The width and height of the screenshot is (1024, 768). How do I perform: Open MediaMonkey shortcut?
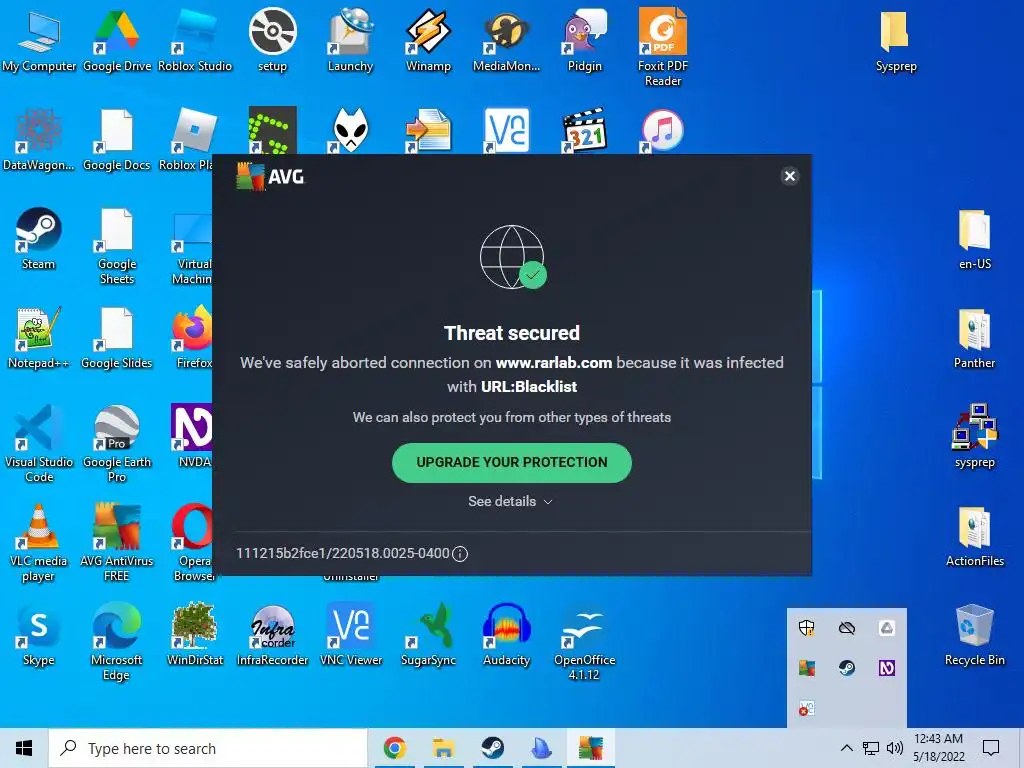[x=506, y=40]
